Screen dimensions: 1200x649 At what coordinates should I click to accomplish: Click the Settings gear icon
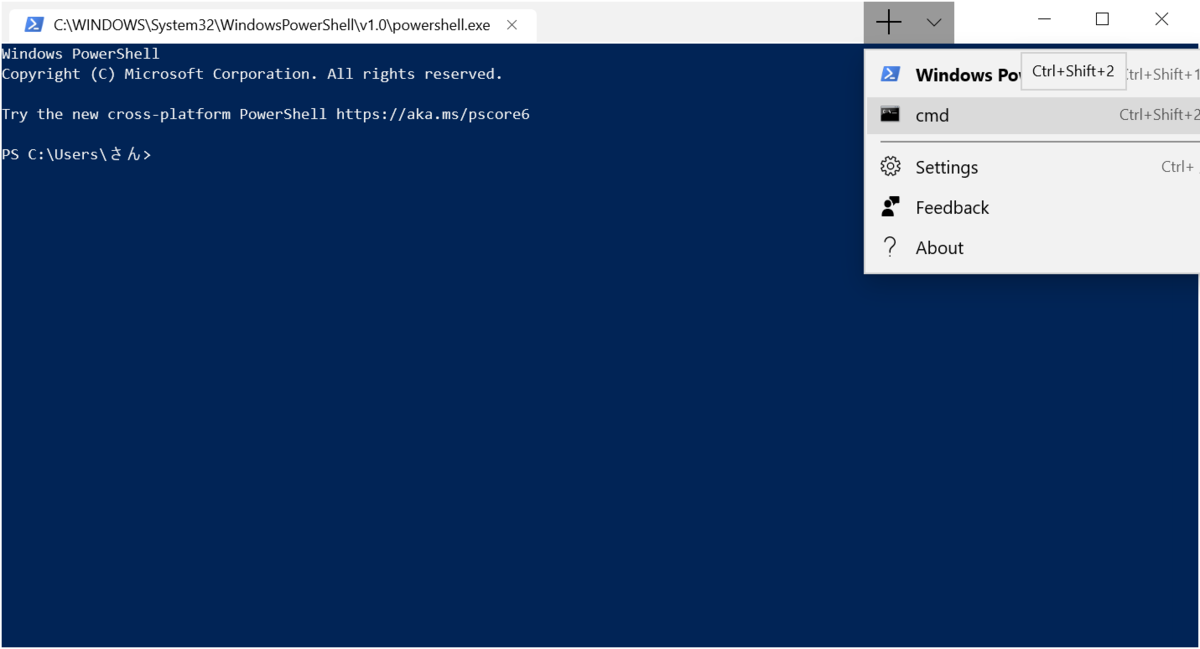(890, 167)
